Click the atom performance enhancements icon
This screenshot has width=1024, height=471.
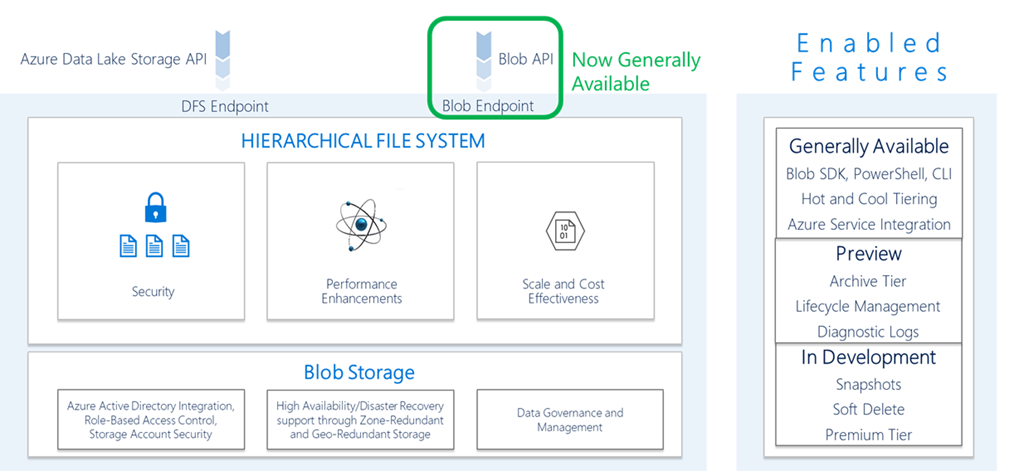363,224
